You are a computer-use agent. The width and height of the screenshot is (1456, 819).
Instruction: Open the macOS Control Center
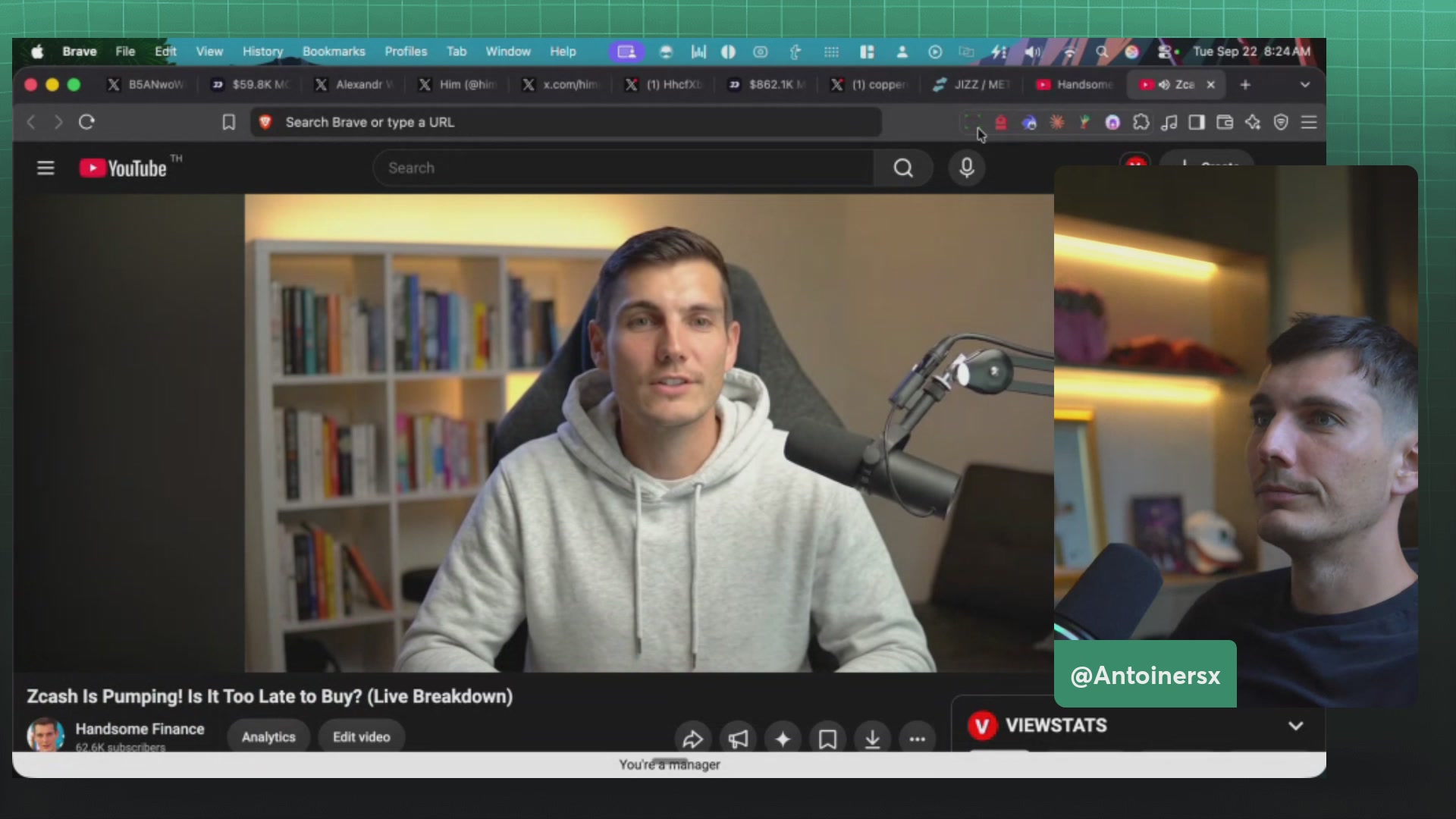pyautogui.click(x=1166, y=52)
